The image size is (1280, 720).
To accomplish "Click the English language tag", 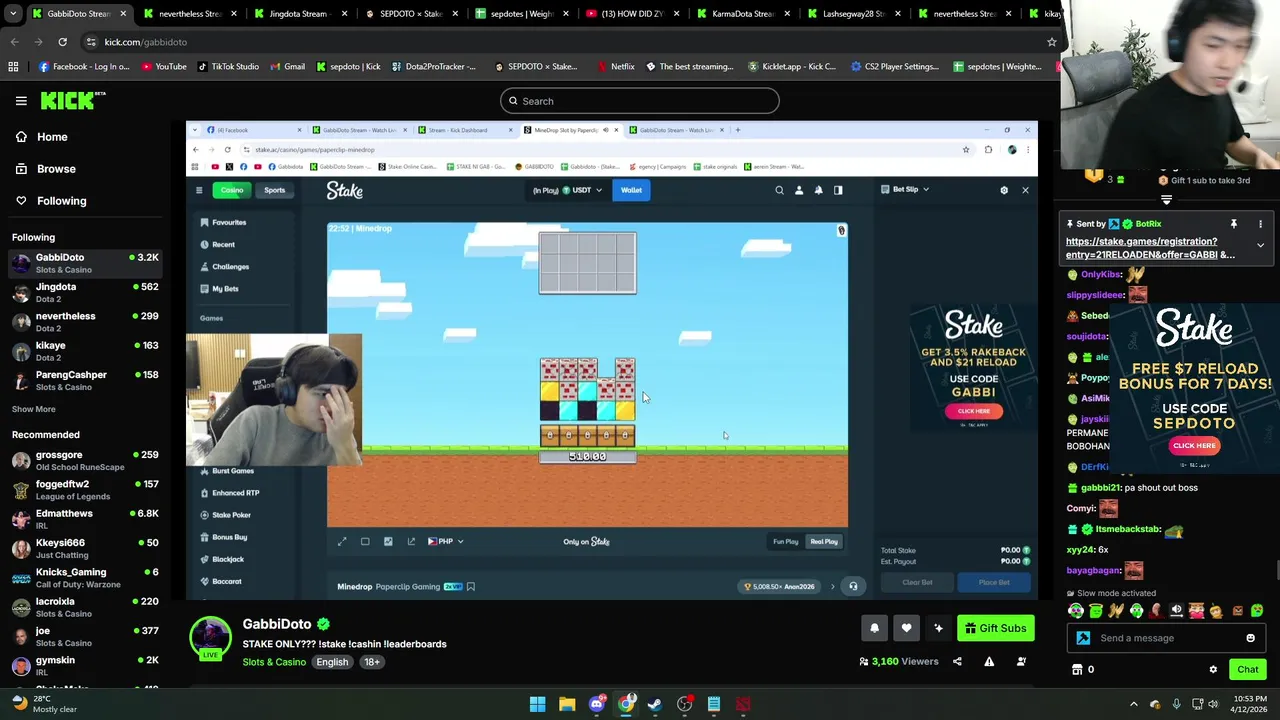I will 332,662.
